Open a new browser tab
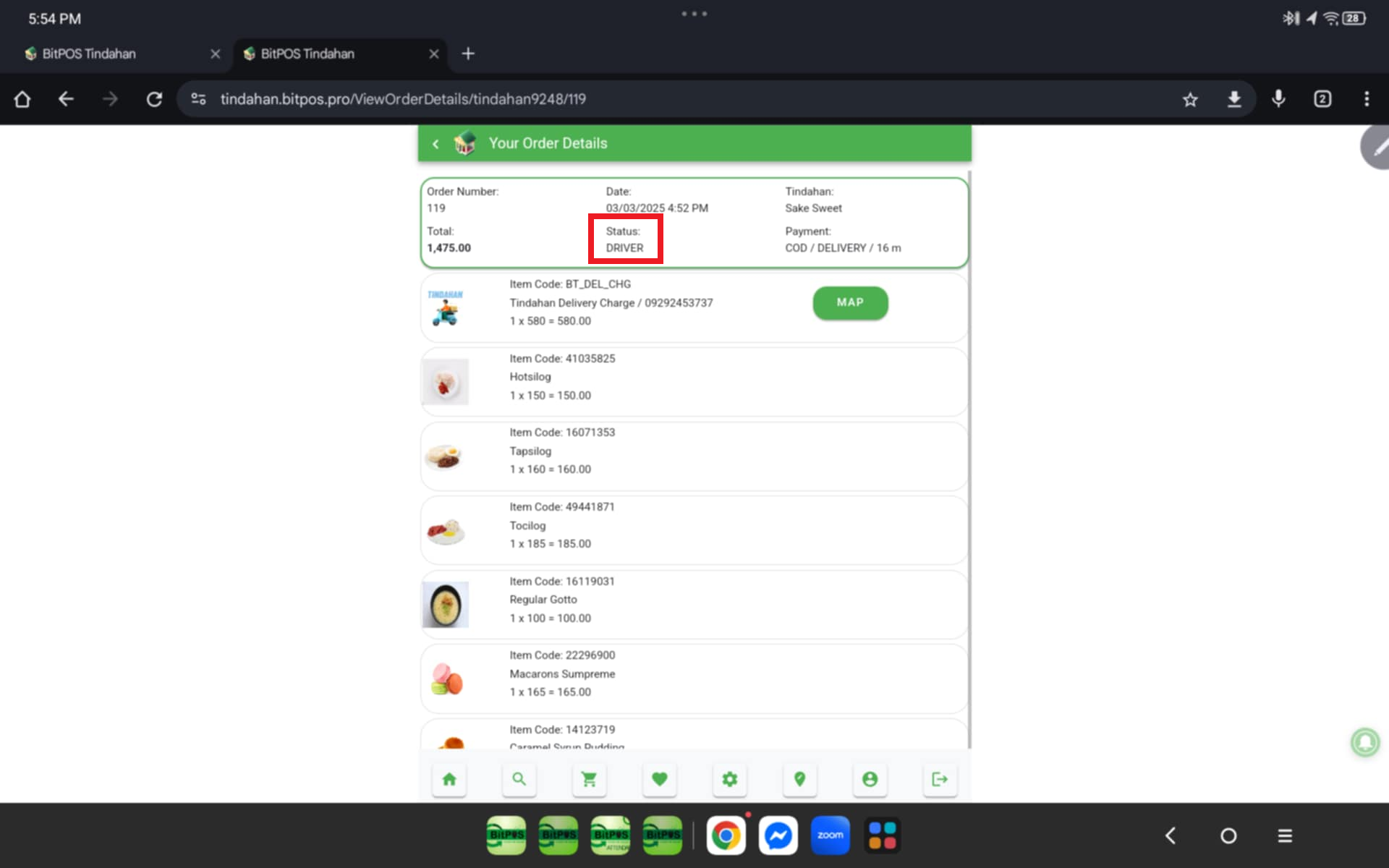Screen dimensions: 1389x868 (x=468, y=54)
